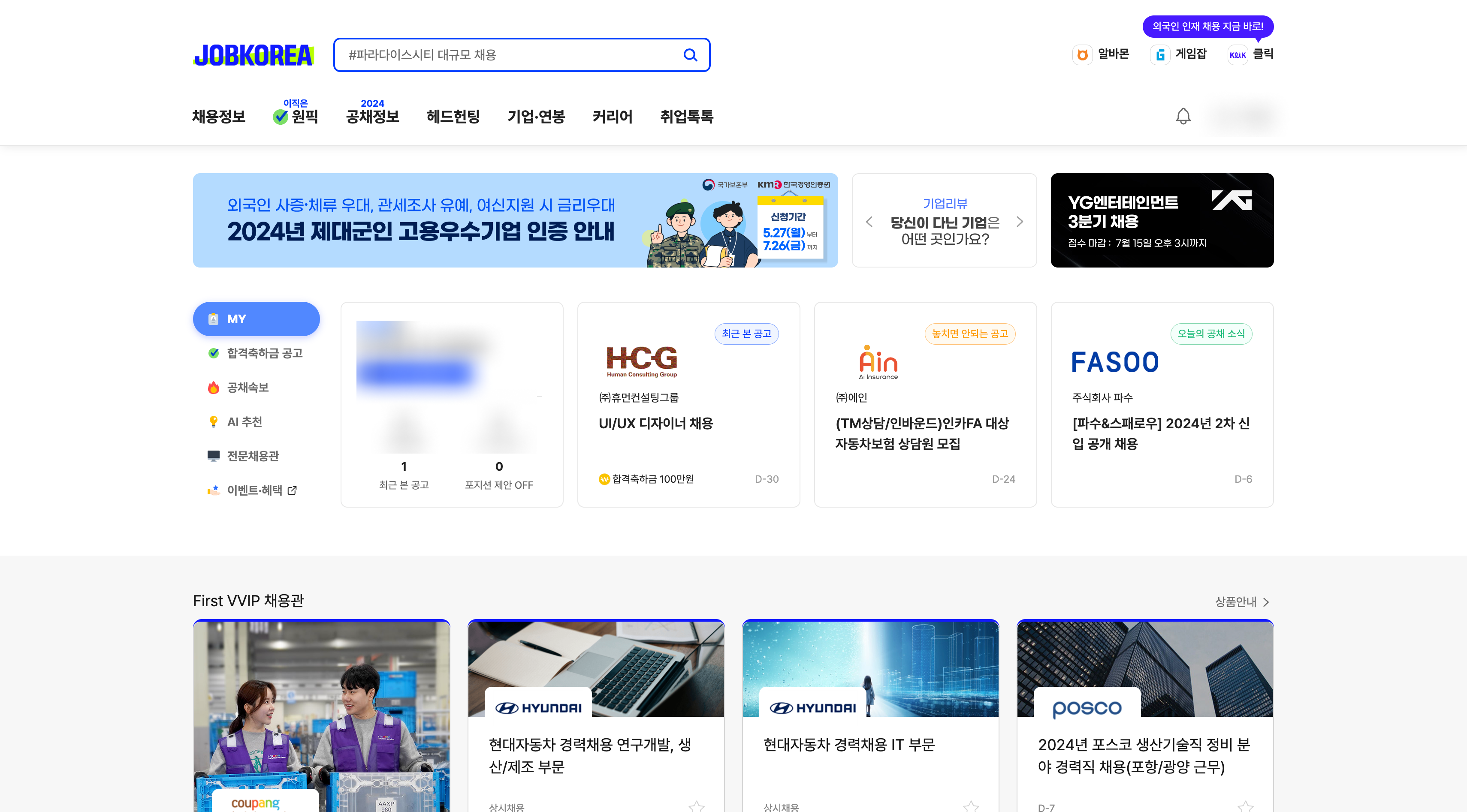Click the FASOO logo

1114,362
